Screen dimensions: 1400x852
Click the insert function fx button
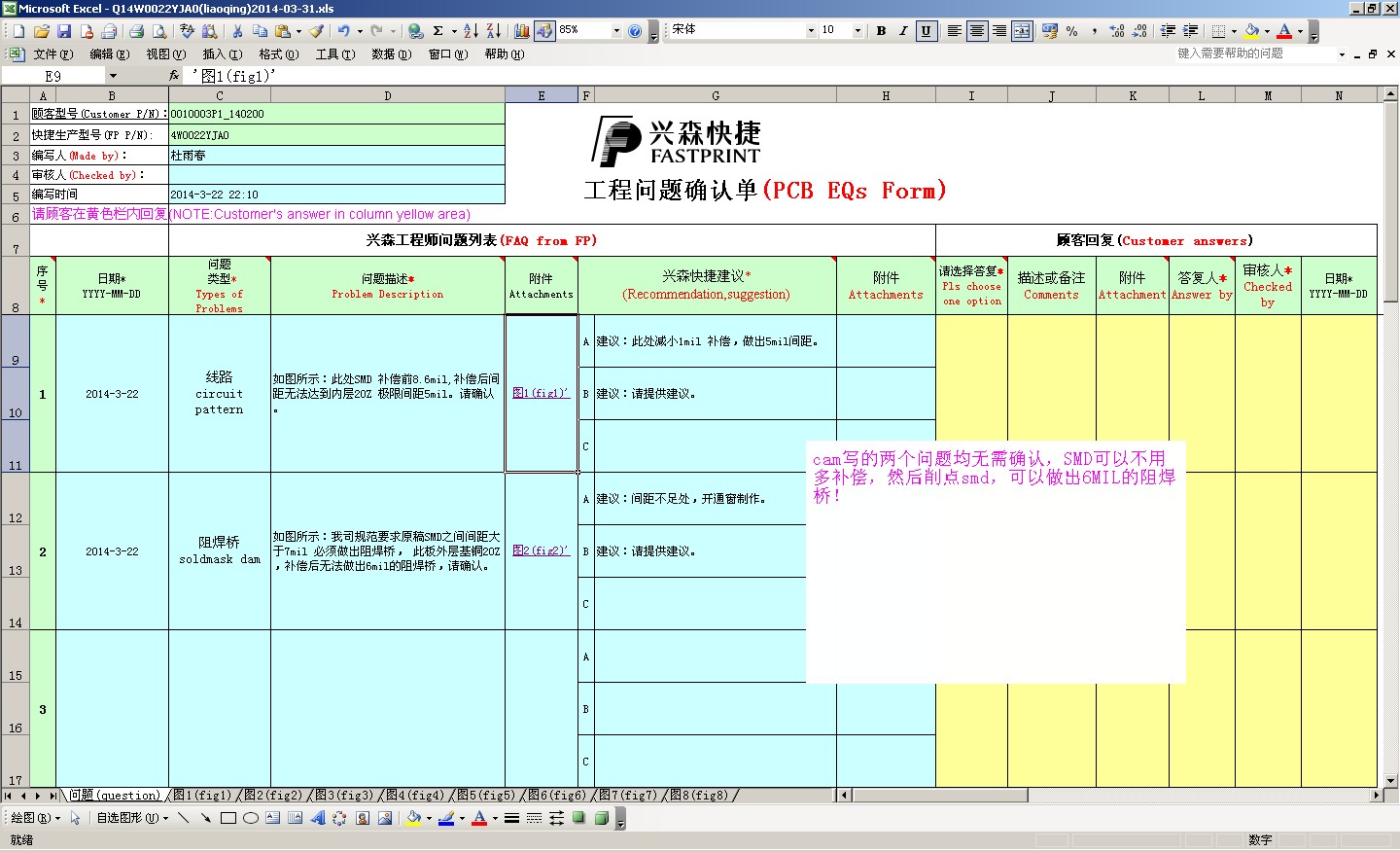tap(174, 76)
